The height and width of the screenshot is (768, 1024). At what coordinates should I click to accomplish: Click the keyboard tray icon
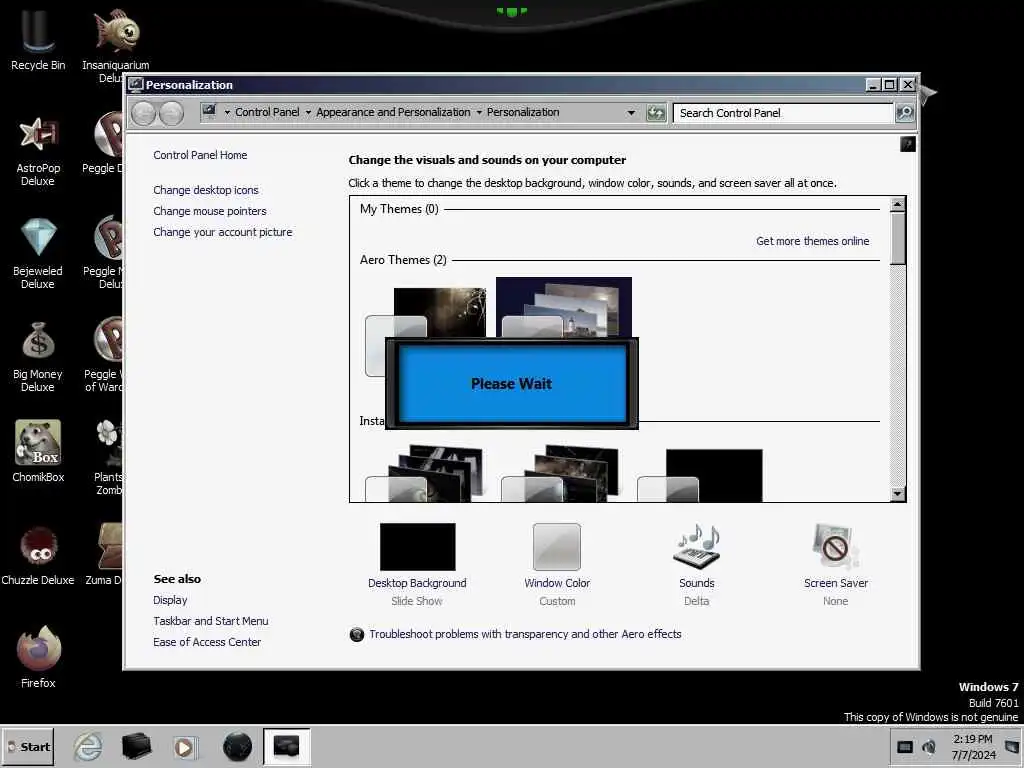click(x=904, y=746)
